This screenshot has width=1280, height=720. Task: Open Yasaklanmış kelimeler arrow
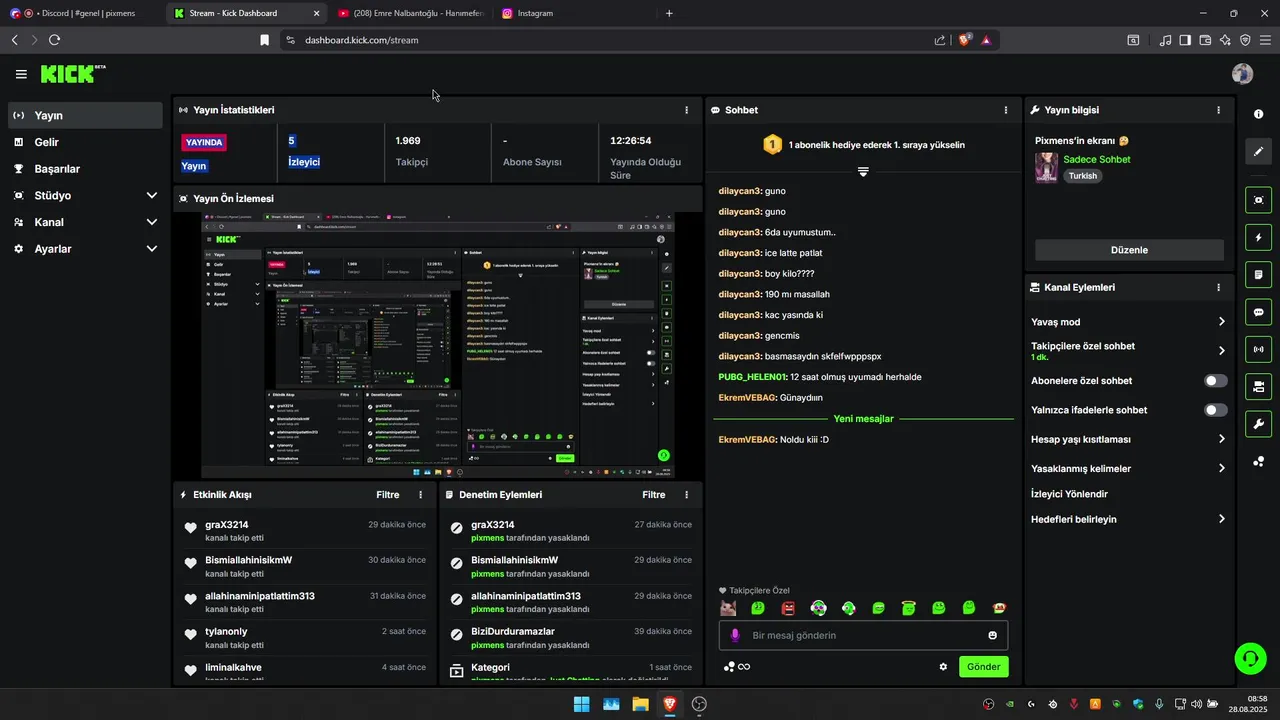tap(1221, 468)
